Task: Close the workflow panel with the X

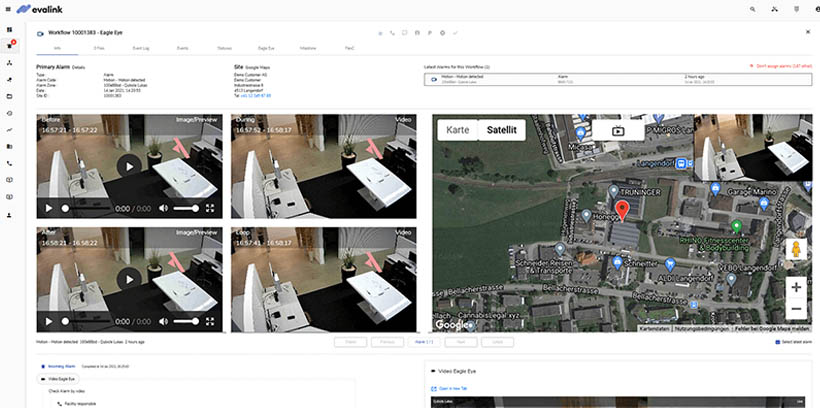Action: coord(810,33)
